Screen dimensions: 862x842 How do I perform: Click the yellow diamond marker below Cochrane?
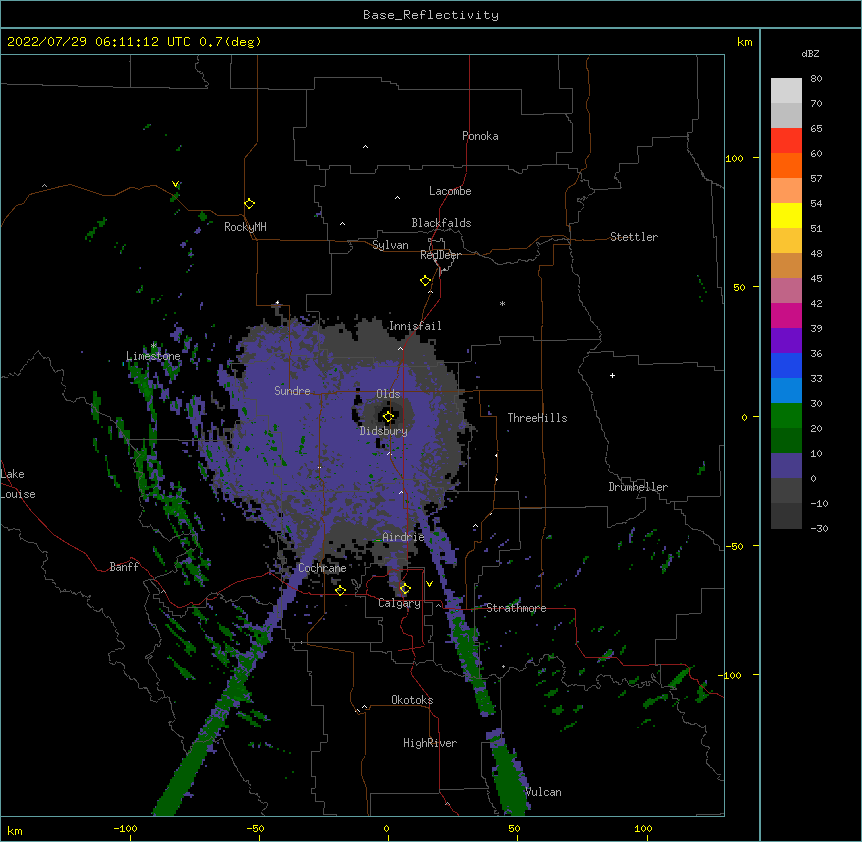coord(340,590)
